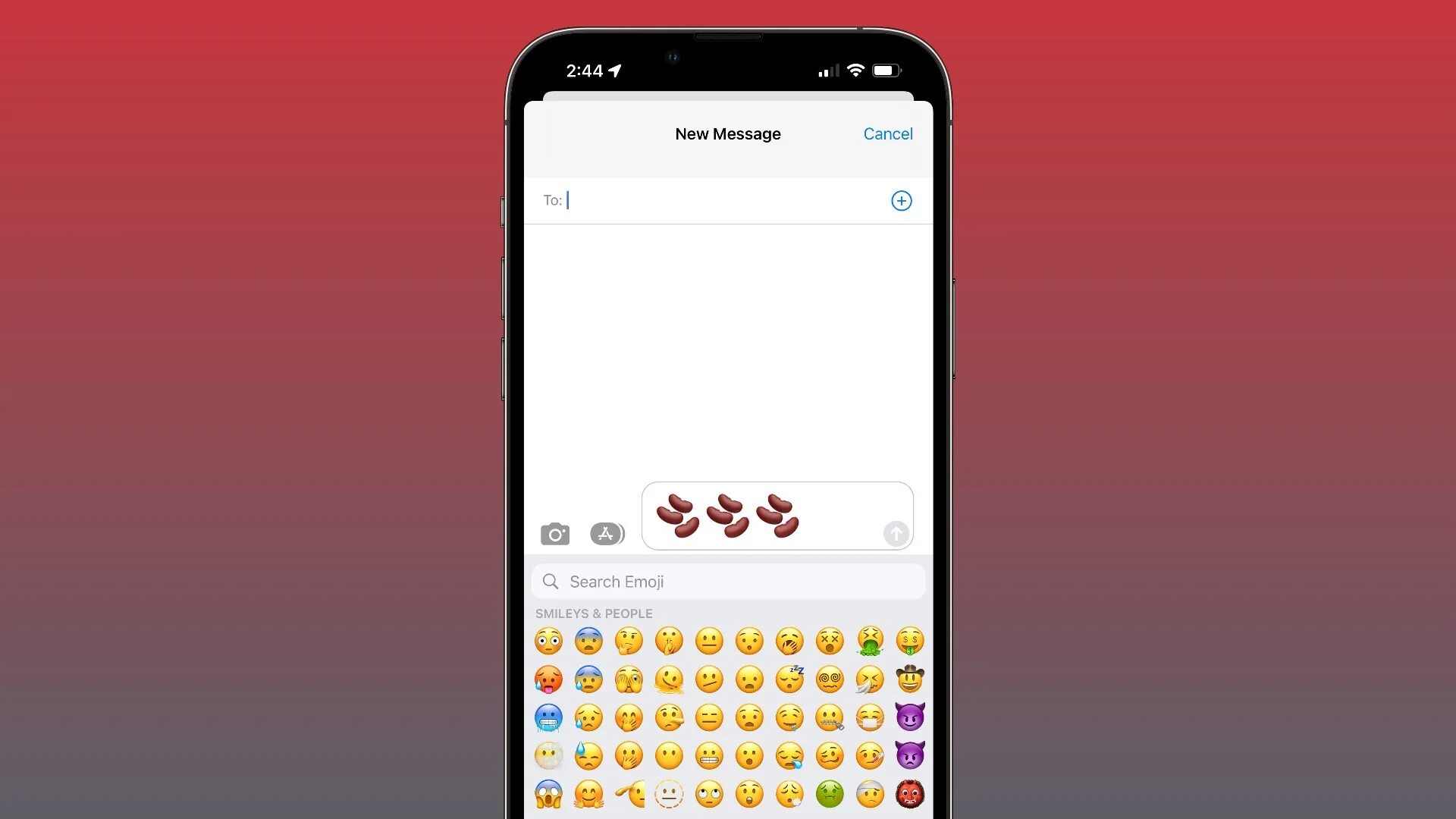
Task: Tap the Search Emoji input field
Action: pos(727,581)
